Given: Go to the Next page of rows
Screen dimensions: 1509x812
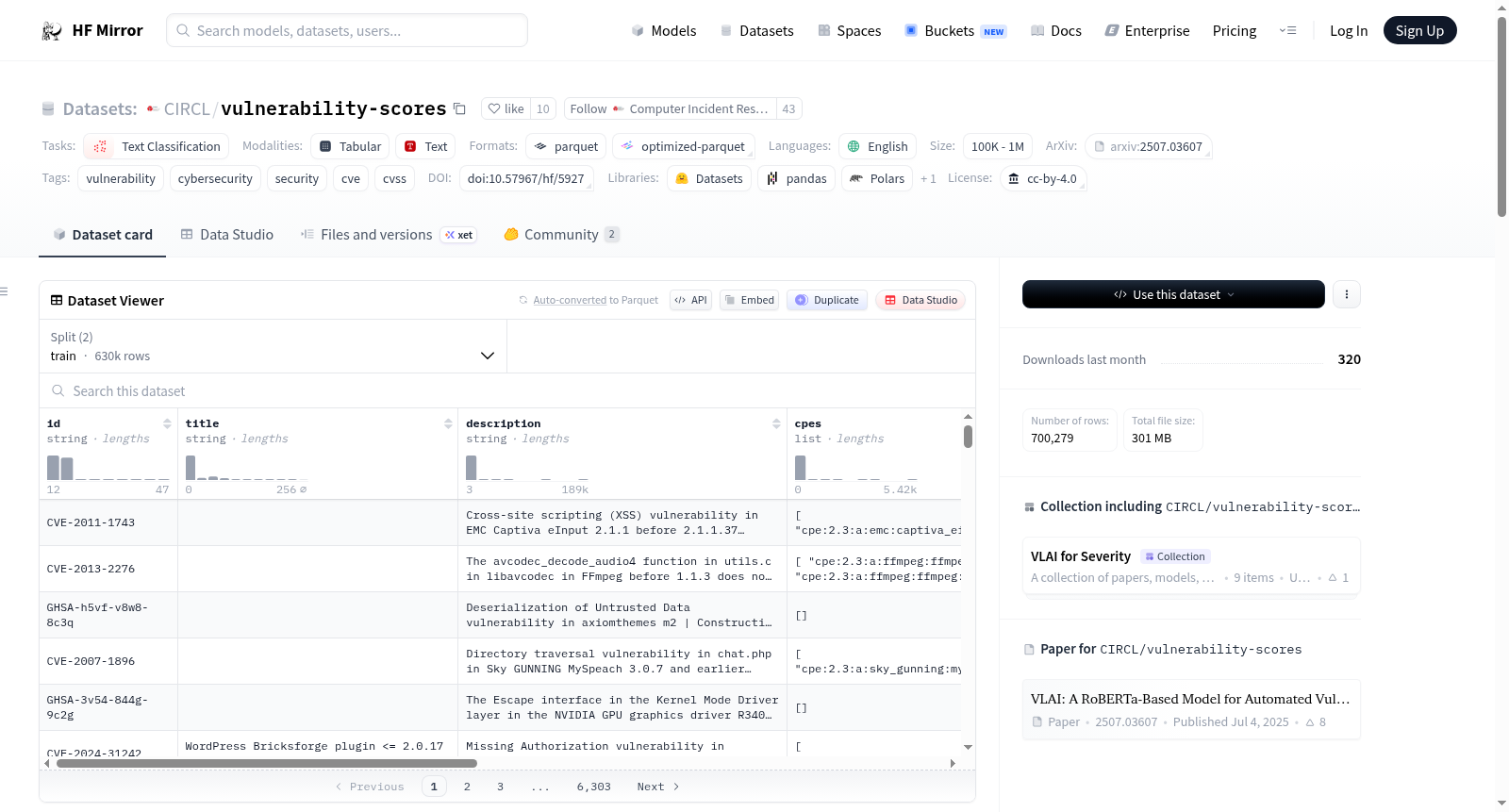Looking at the screenshot, I should click(658, 787).
